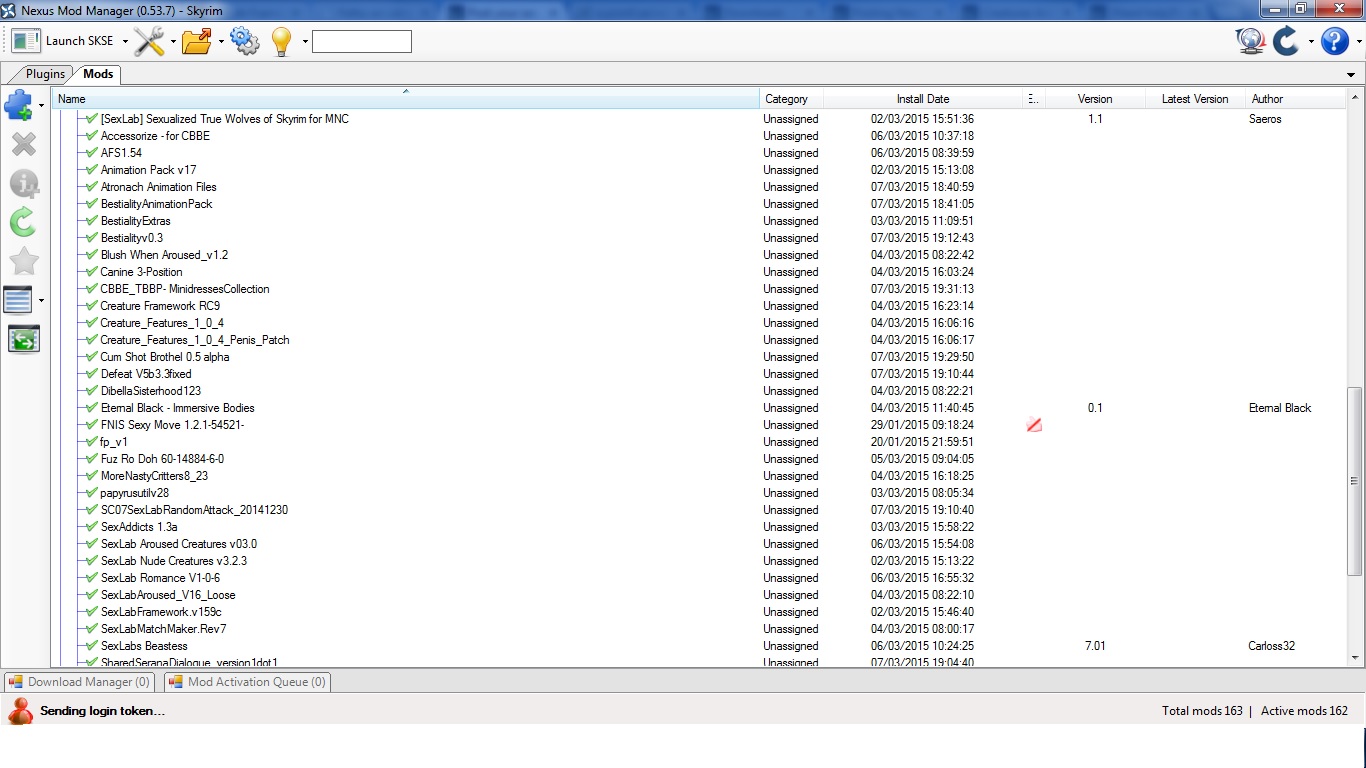Sort by the Category column header
1366x768 pixels.
791,99
